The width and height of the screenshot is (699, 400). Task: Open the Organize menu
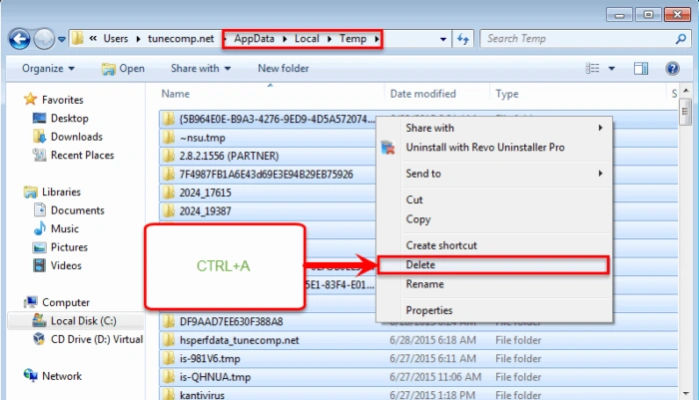click(x=48, y=68)
